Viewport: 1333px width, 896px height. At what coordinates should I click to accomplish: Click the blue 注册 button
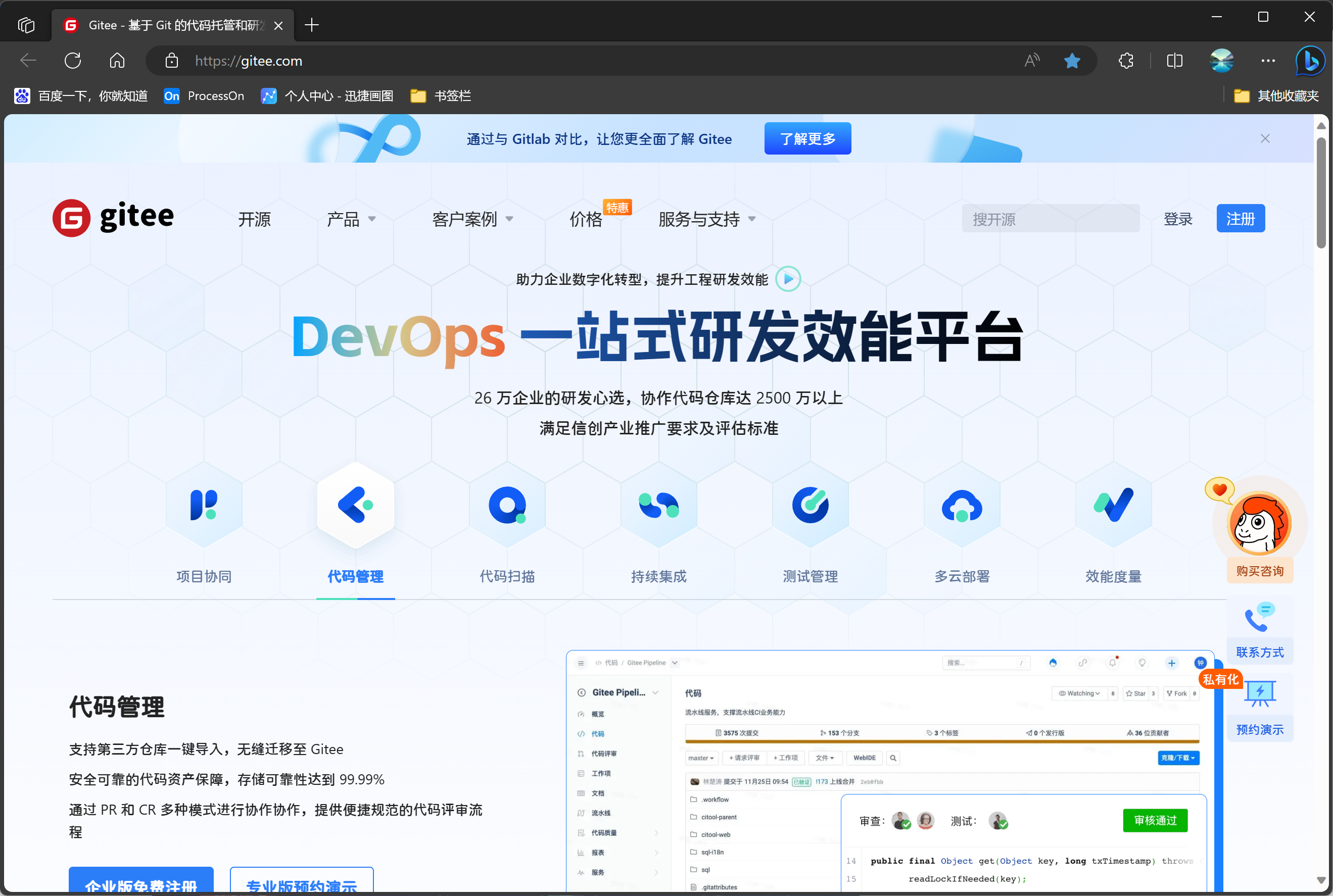pos(1240,219)
